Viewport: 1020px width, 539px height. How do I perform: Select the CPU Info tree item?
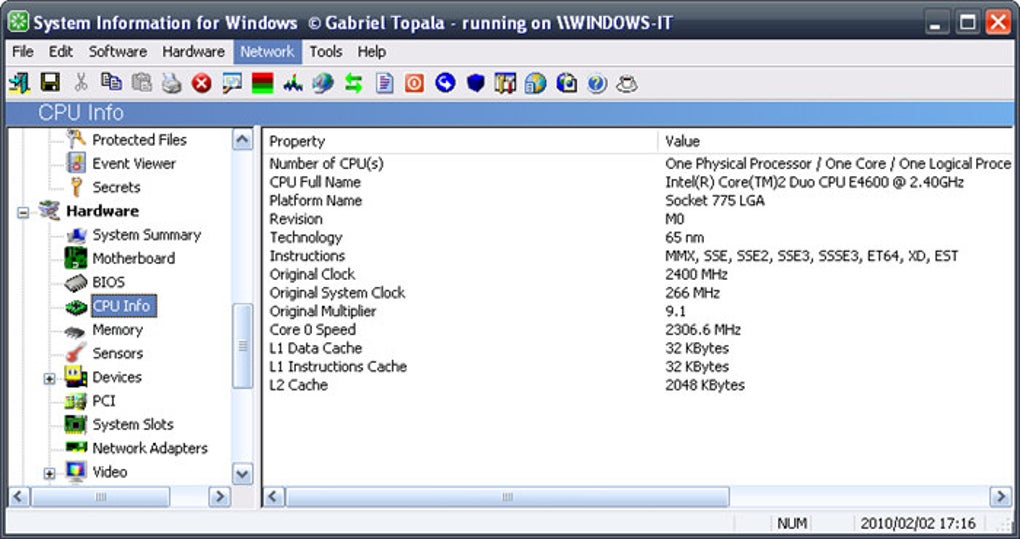coord(124,306)
